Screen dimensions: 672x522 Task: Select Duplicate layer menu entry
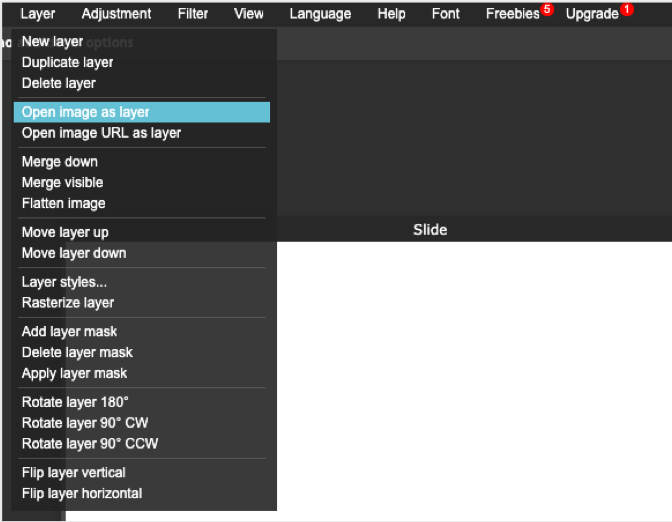(x=67, y=62)
